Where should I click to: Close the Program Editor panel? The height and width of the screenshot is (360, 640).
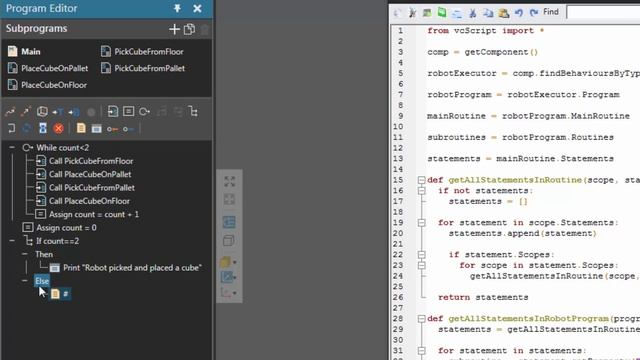tap(197, 8)
